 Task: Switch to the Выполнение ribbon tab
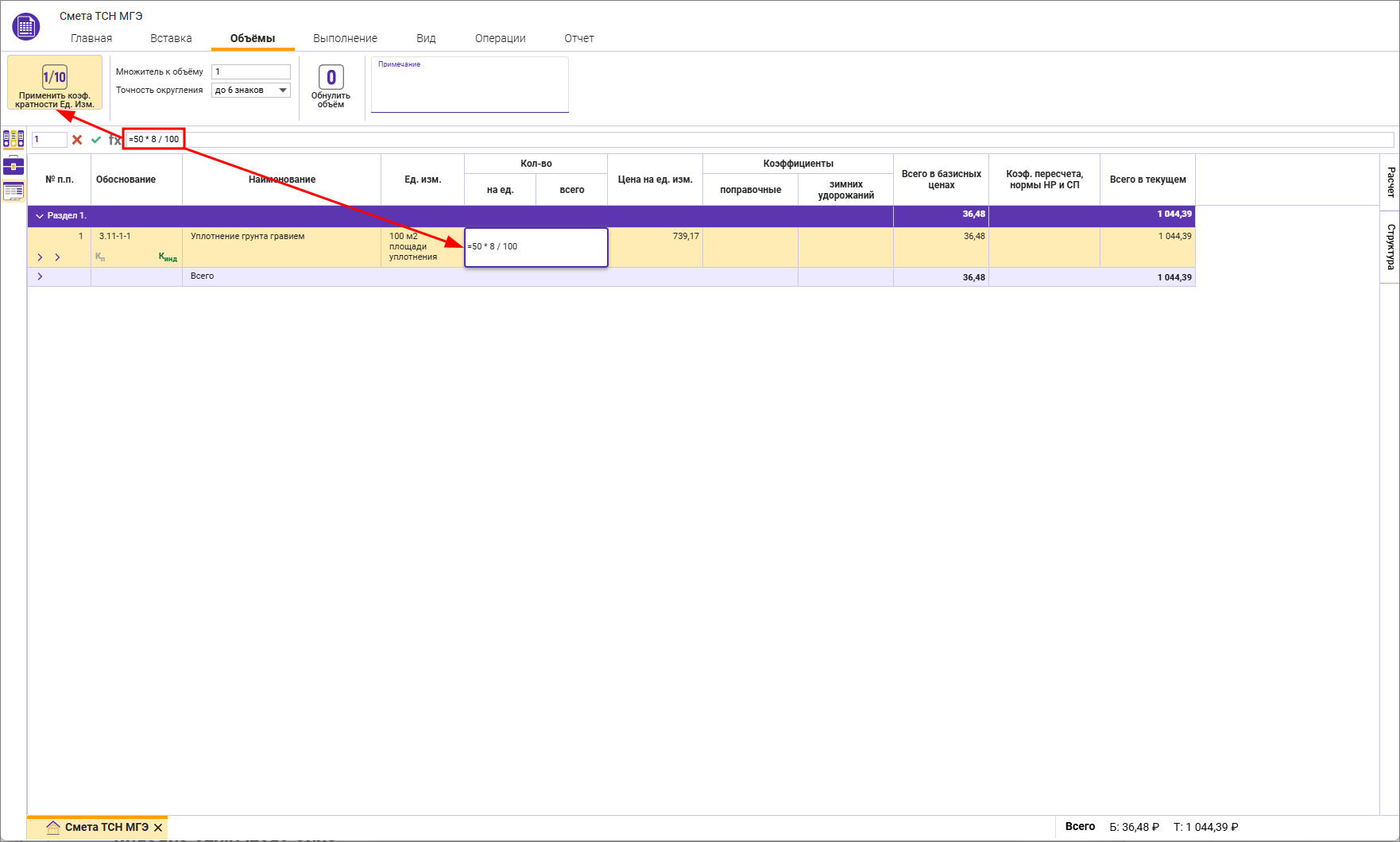coord(345,38)
